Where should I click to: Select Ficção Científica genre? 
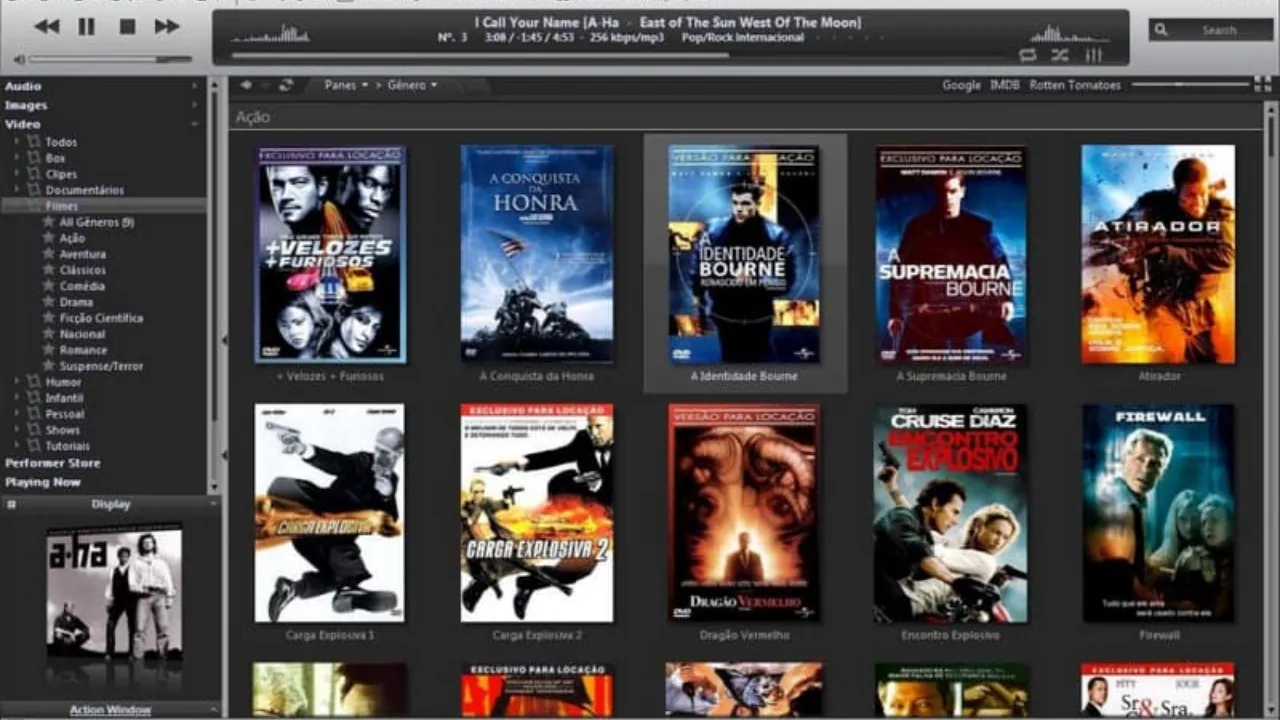101,318
